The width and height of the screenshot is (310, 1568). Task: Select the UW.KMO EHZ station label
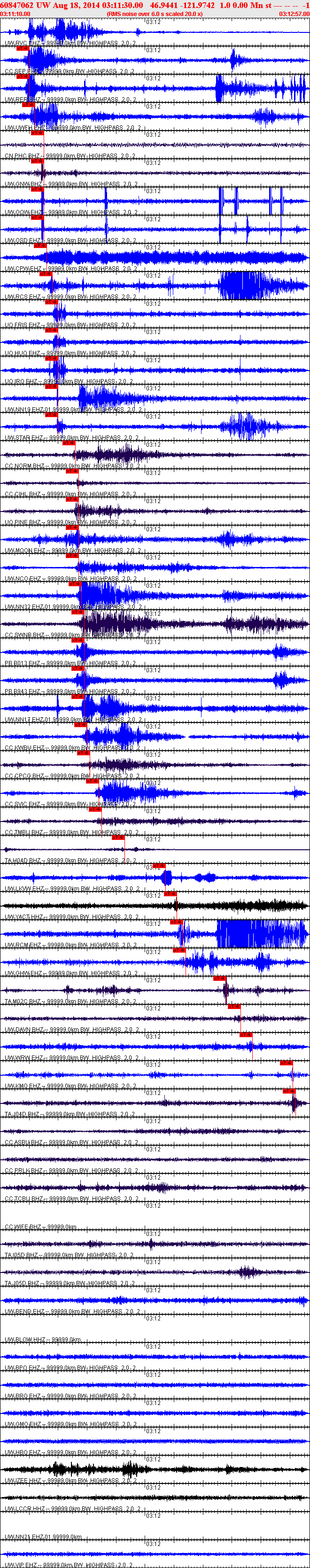71,1087
